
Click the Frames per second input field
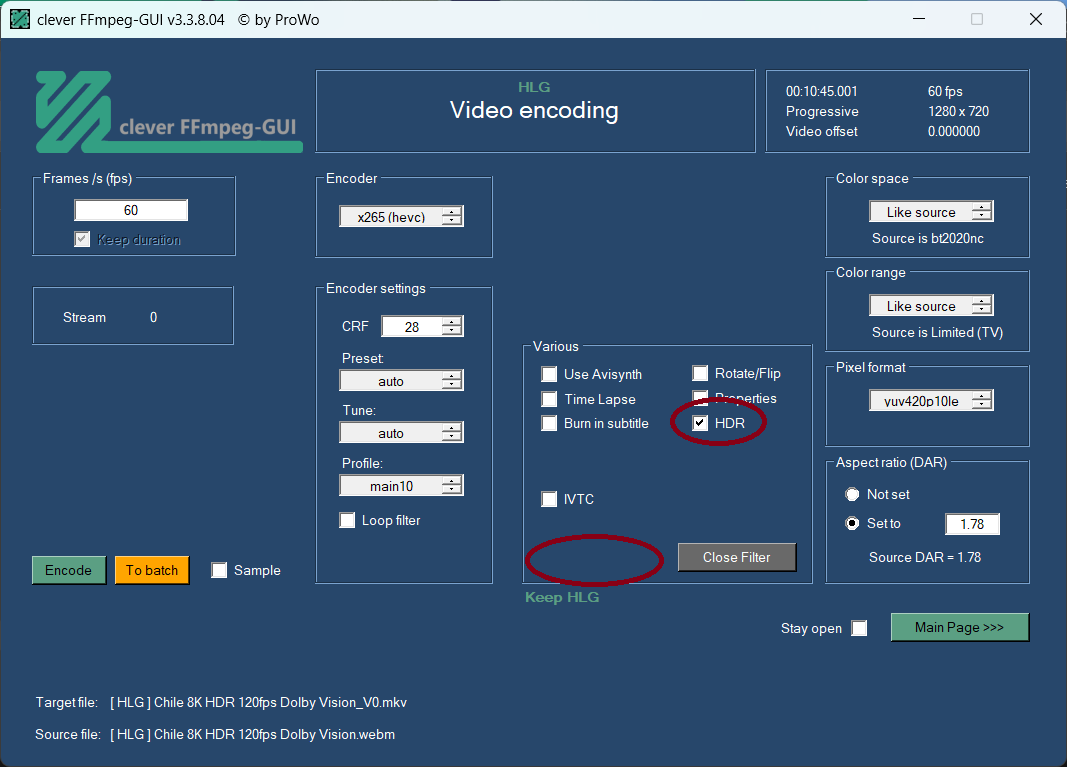point(131,210)
